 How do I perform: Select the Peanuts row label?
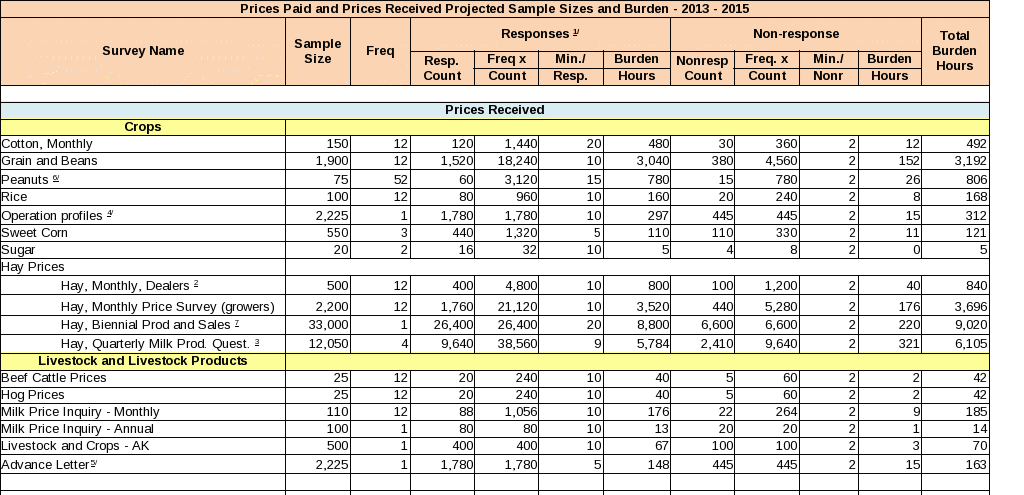(x=25, y=180)
